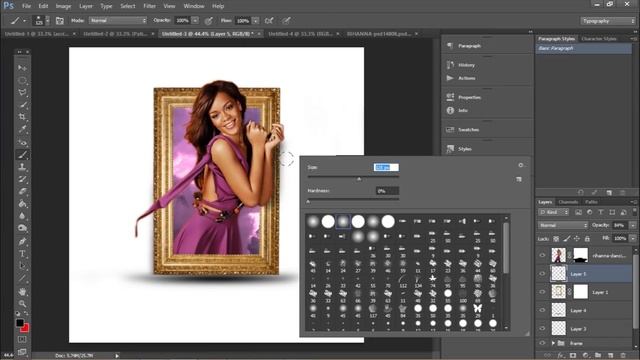Select the Pen tool
This screenshot has width=640, height=360.
22,241
